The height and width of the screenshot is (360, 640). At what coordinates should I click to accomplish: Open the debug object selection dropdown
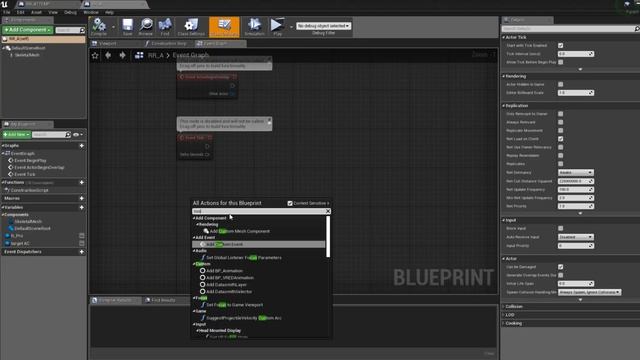[323, 26]
